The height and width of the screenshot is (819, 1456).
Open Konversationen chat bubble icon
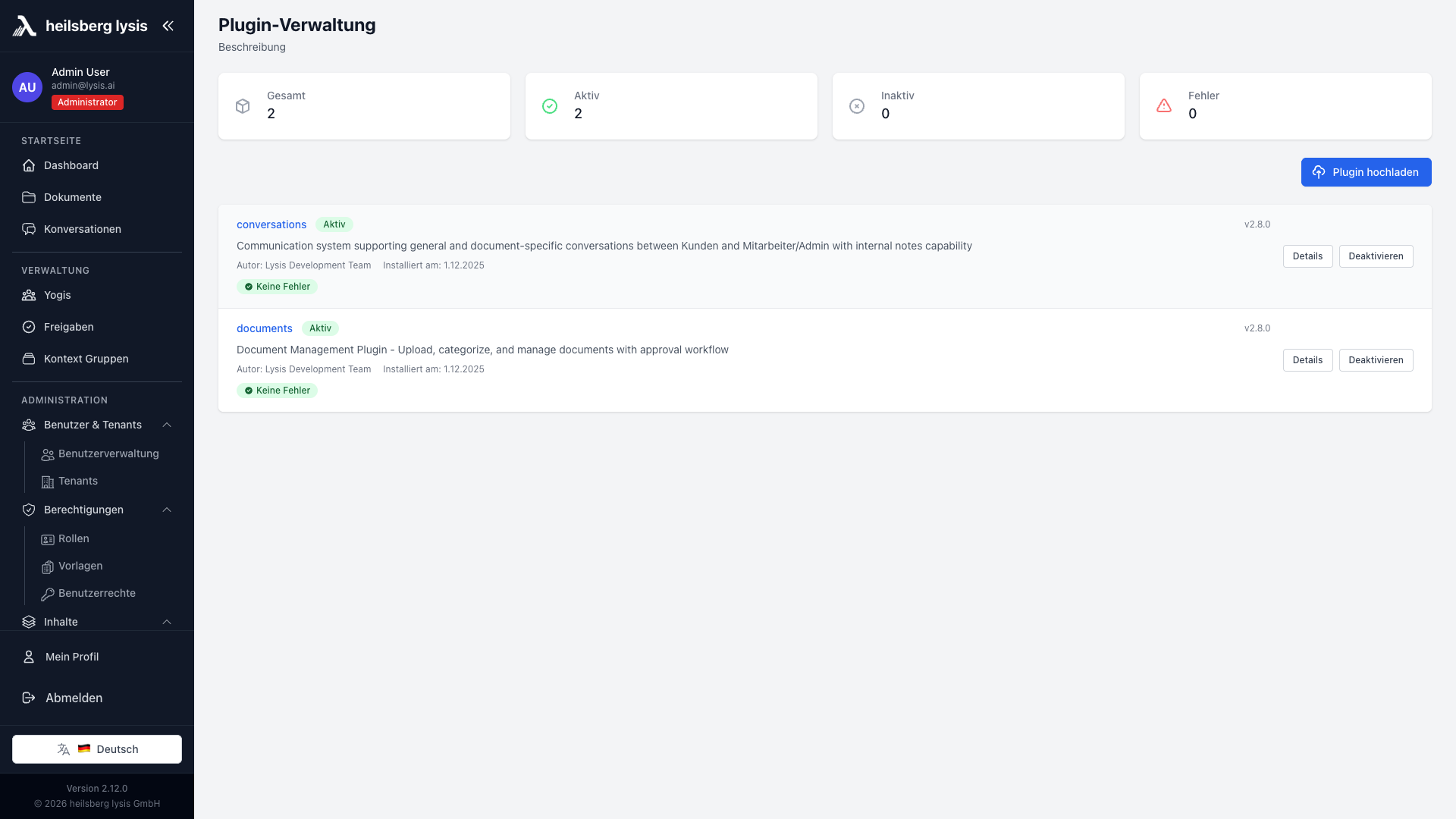click(29, 229)
